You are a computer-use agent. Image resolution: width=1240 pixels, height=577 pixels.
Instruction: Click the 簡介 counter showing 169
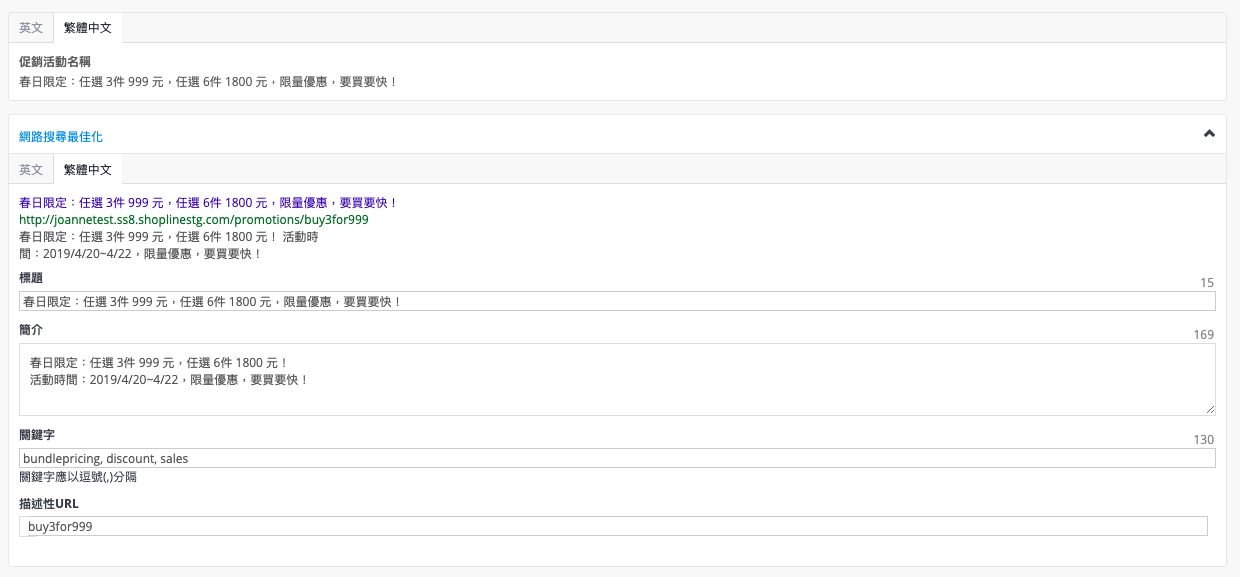(1204, 335)
